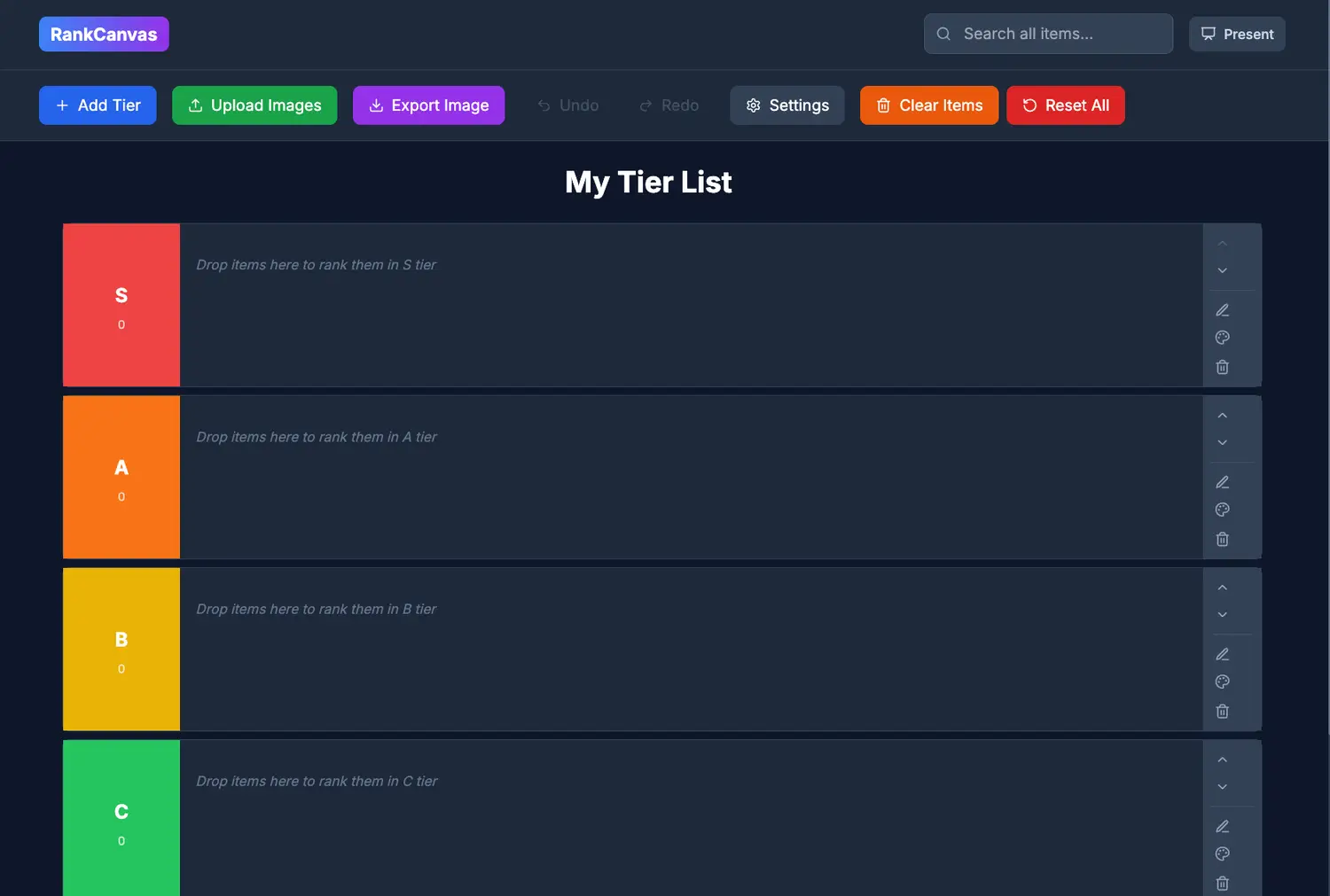Image resolution: width=1330 pixels, height=896 pixels.
Task: Move S tier down with chevron
Action: [x=1222, y=270]
